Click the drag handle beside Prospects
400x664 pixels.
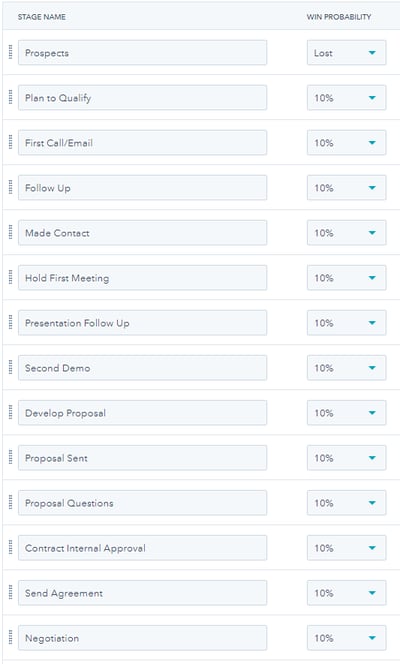pyautogui.click(x=11, y=53)
